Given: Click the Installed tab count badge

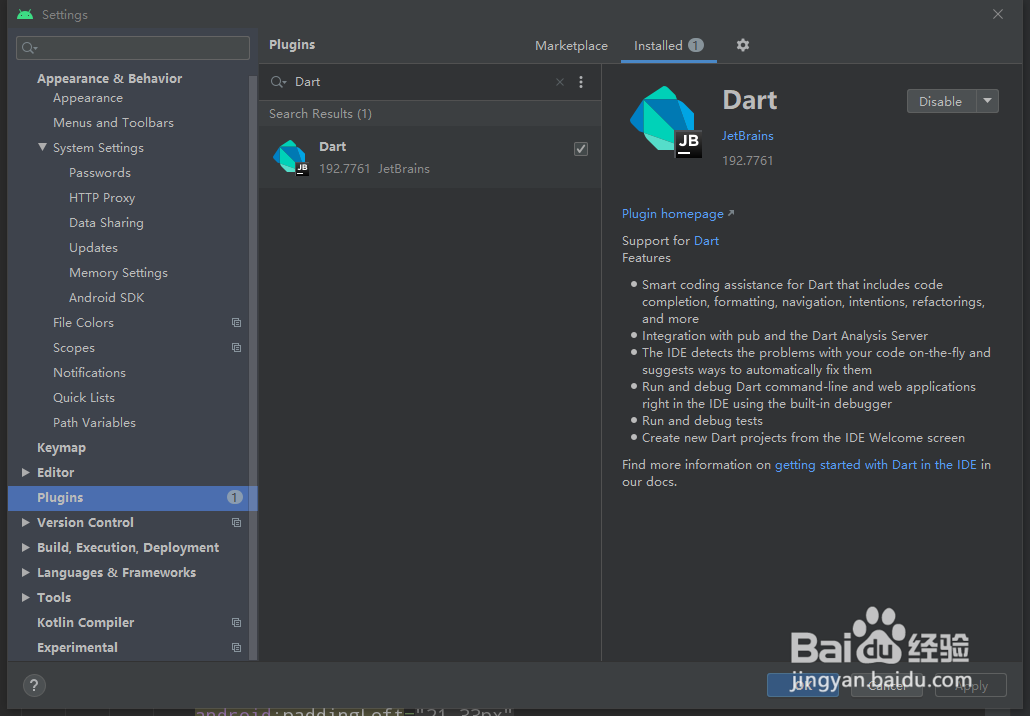Looking at the screenshot, I should click(696, 45).
